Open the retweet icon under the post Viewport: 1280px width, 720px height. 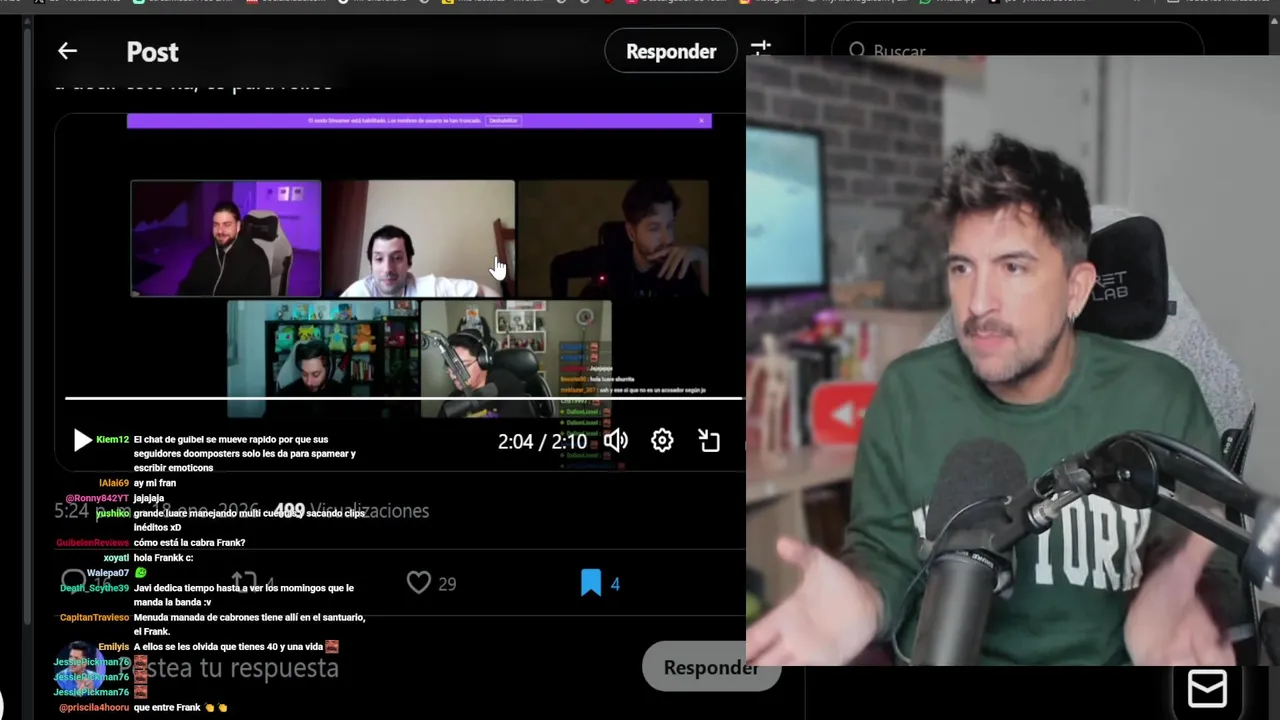(243, 582)
